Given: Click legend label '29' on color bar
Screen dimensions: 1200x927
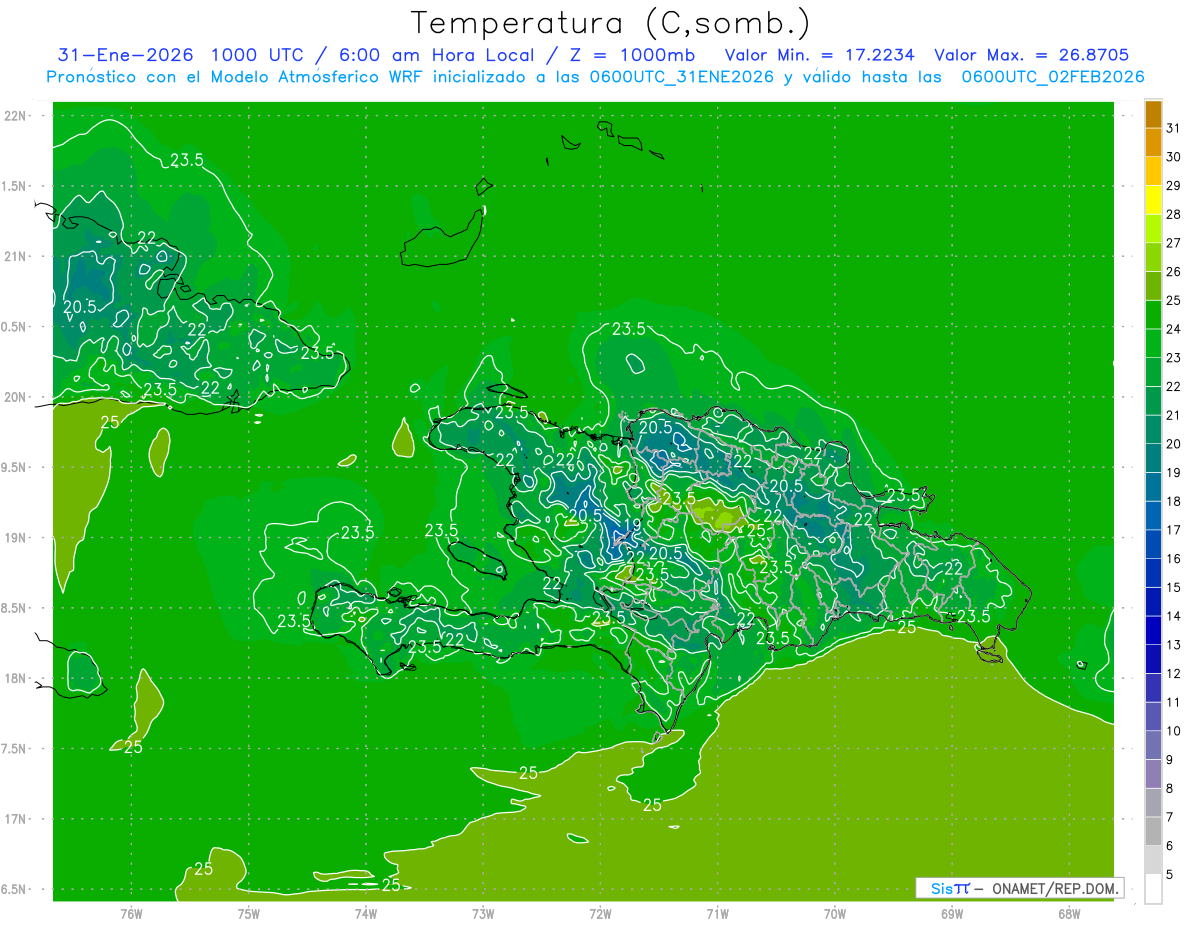Looking at the screenshot, I should [x=1174, y=186].
